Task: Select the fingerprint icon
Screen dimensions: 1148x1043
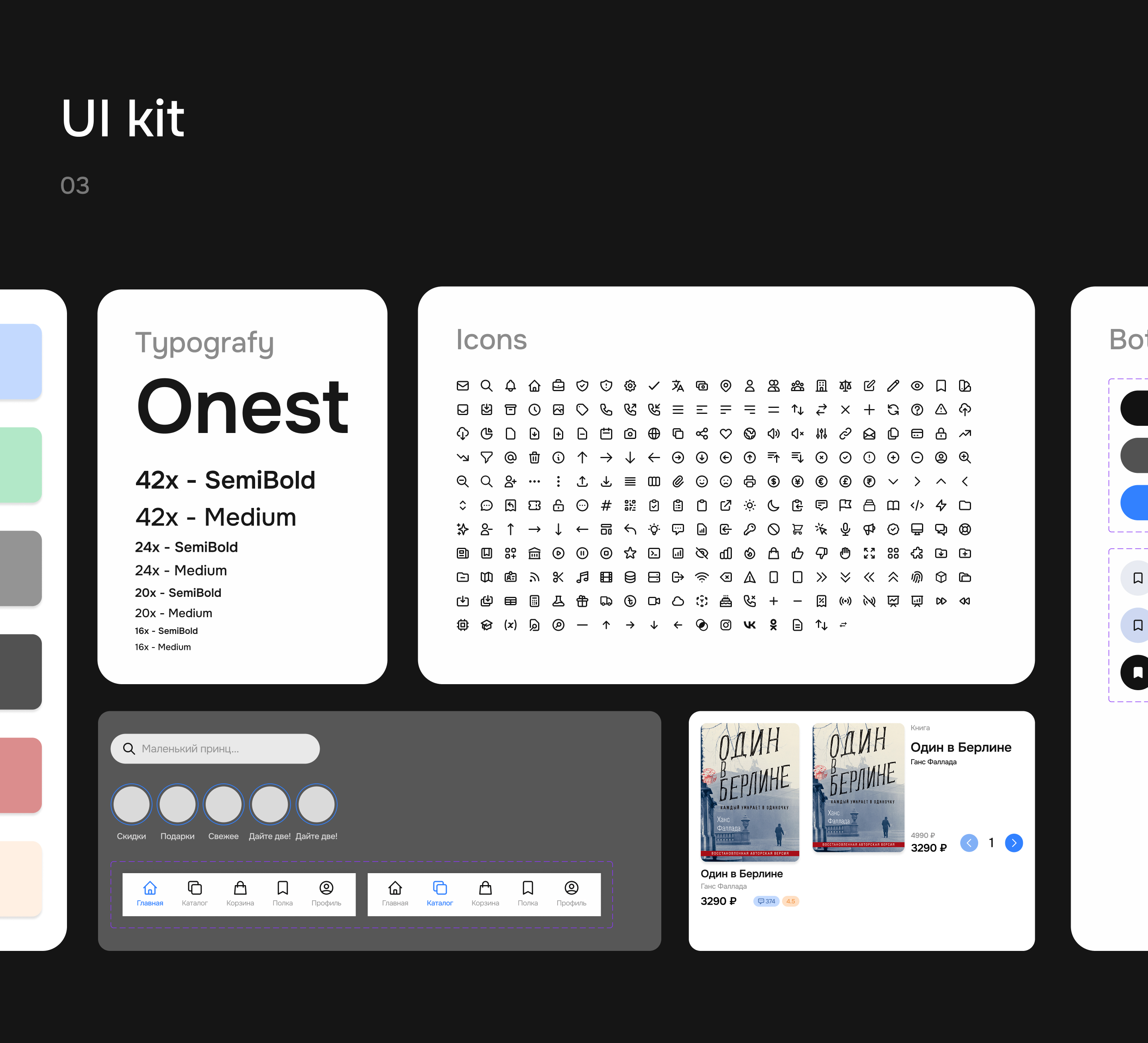Action: coord(917,577)
